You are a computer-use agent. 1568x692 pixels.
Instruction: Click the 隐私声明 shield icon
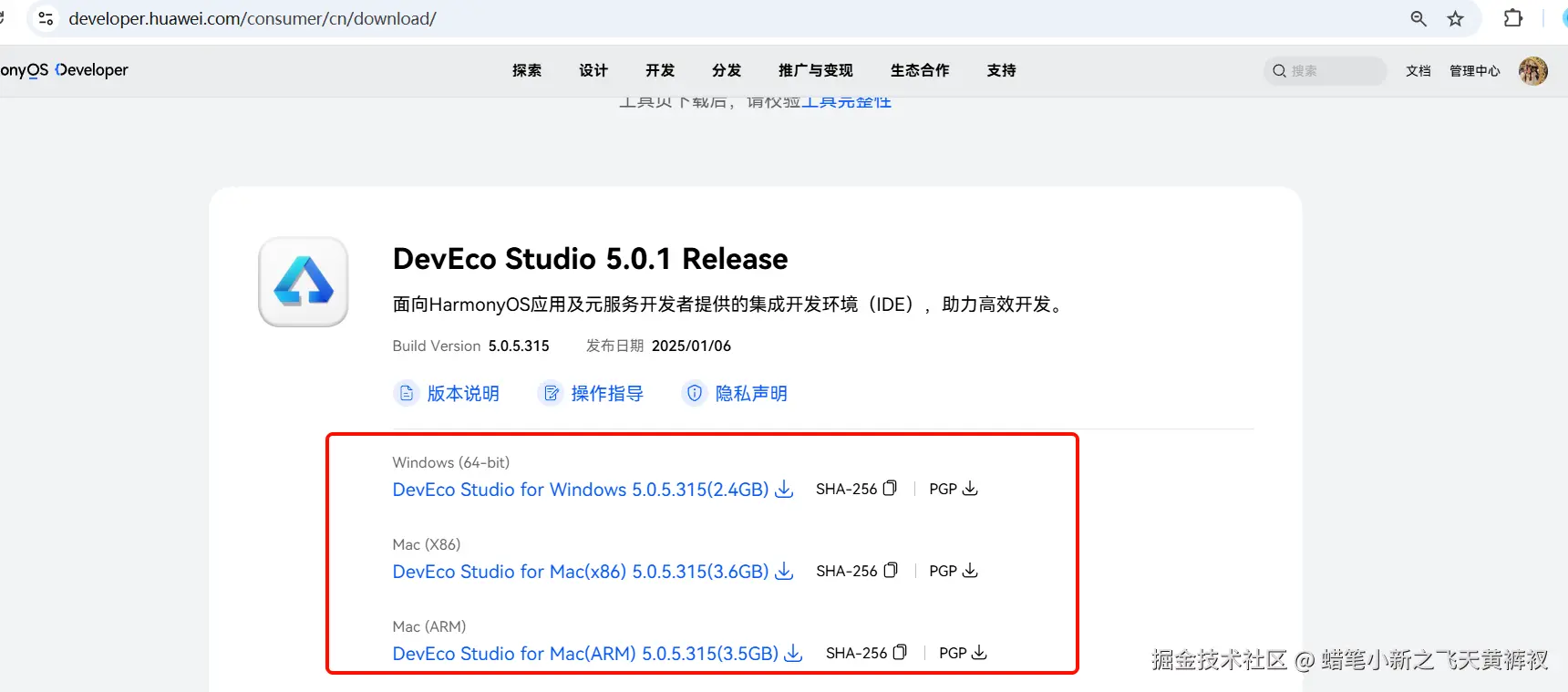coord(695,393)
